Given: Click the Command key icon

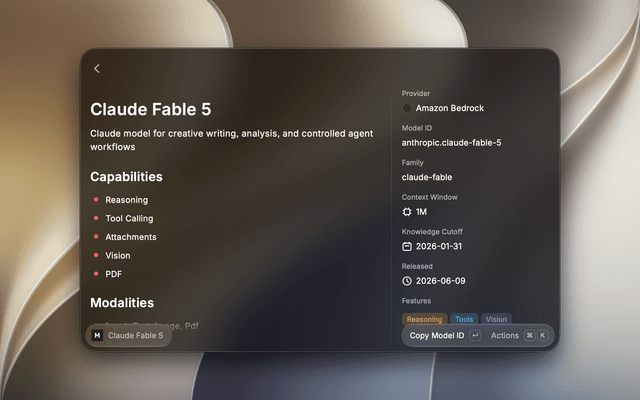Looking at the screenshot, I should [x=529, y=336].
